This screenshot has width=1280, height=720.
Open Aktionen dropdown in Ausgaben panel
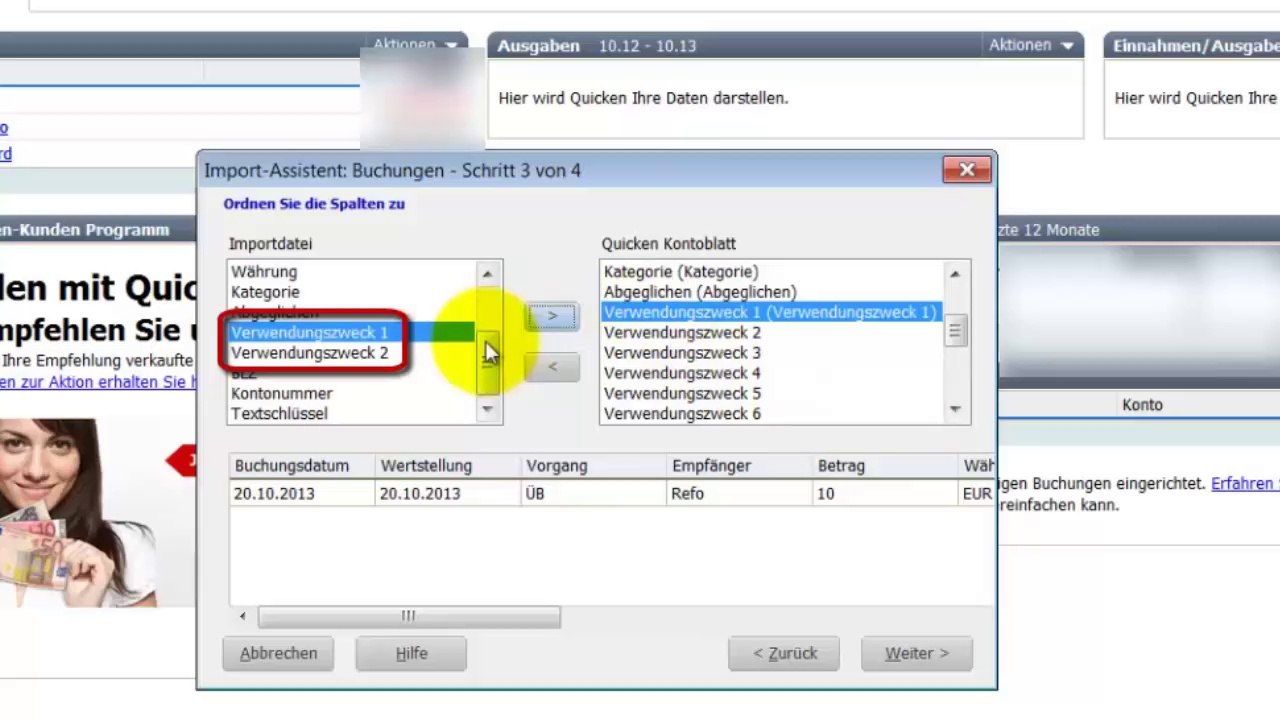pyautogui.click(x=1031, y=45)
